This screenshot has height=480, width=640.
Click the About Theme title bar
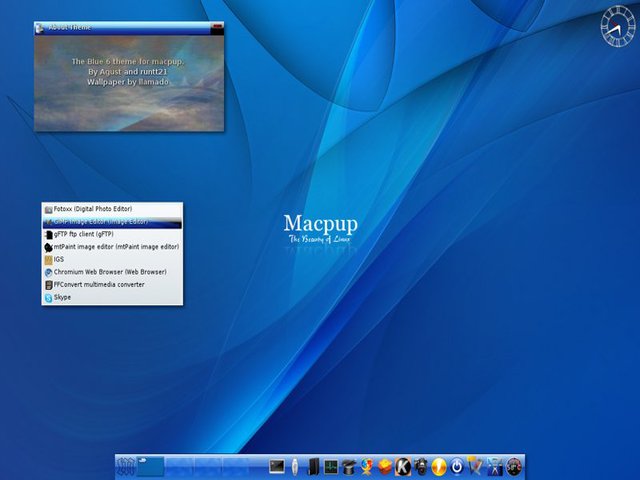129,28
